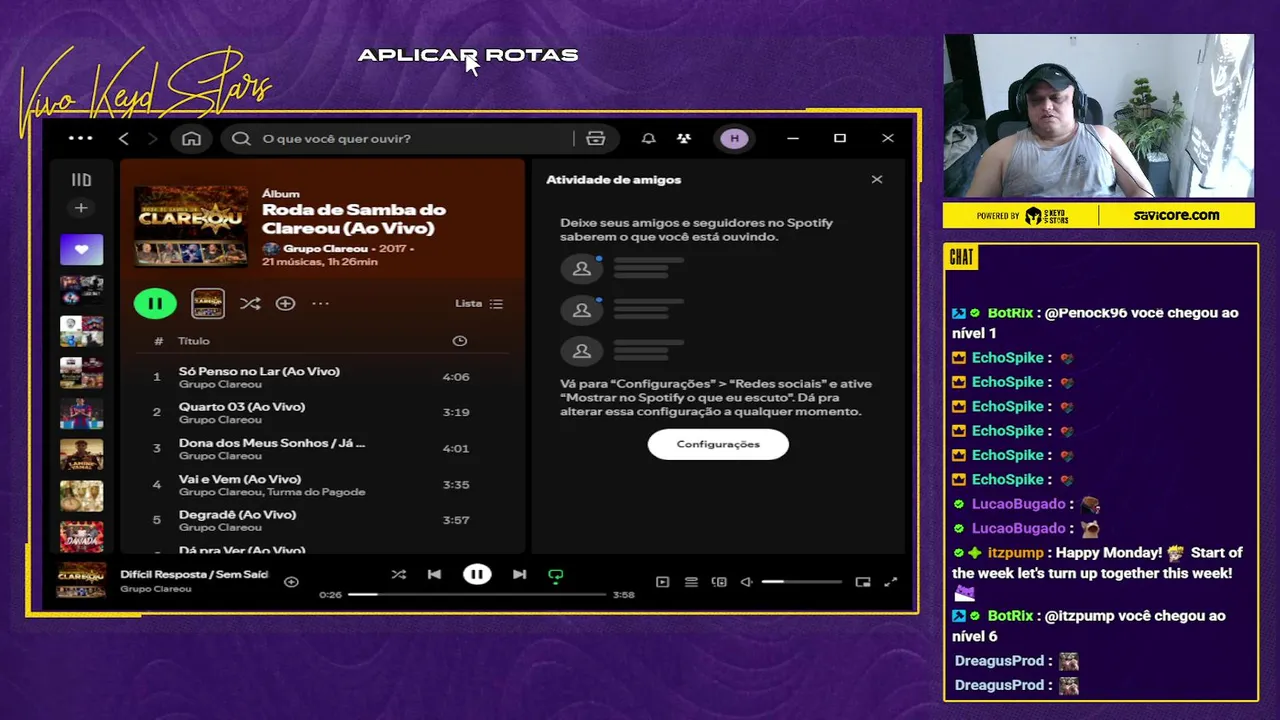Image resolution: width=1280 pixels, height=720 pixels.
Task: Add the current song to Liked Songs
Action: coord(291,582)
